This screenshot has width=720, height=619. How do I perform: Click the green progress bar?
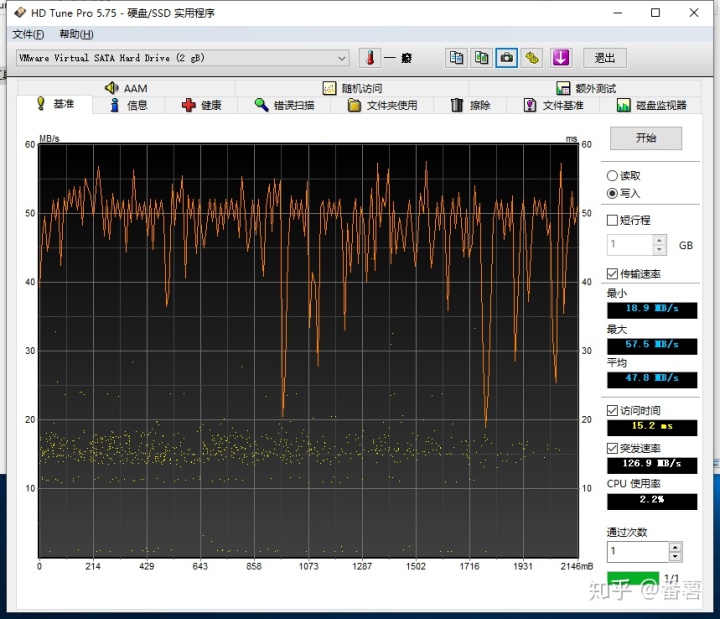tap(633, 577)
